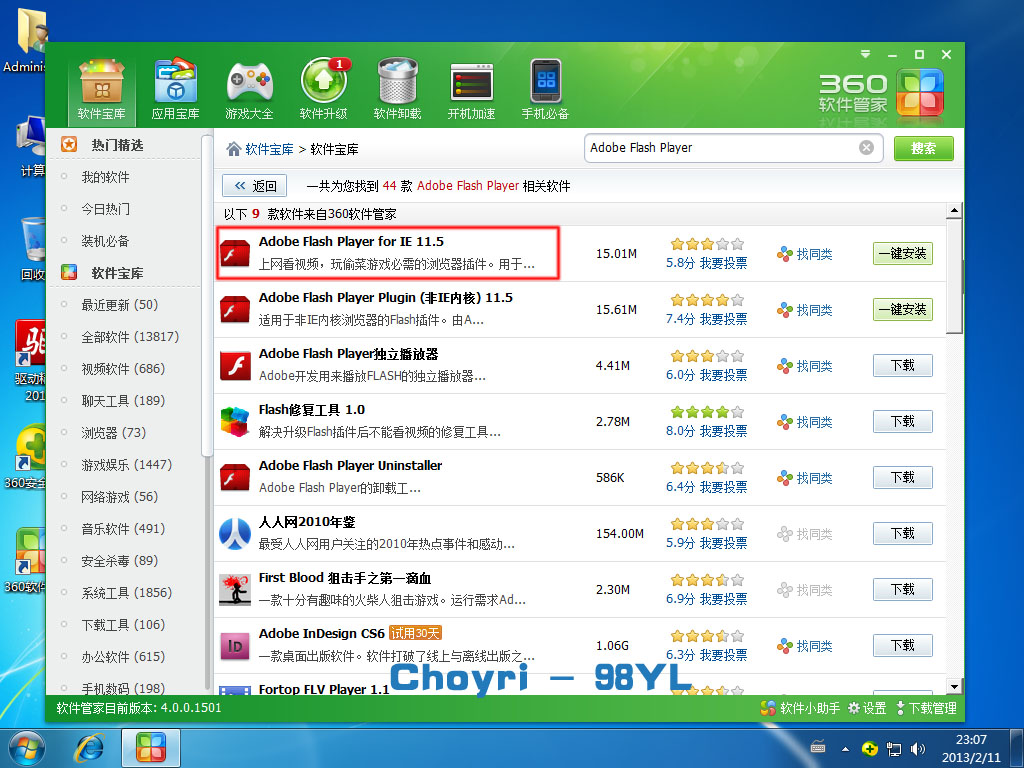
Task: Open the 软件升级 update icon
Action: point(323,82)
